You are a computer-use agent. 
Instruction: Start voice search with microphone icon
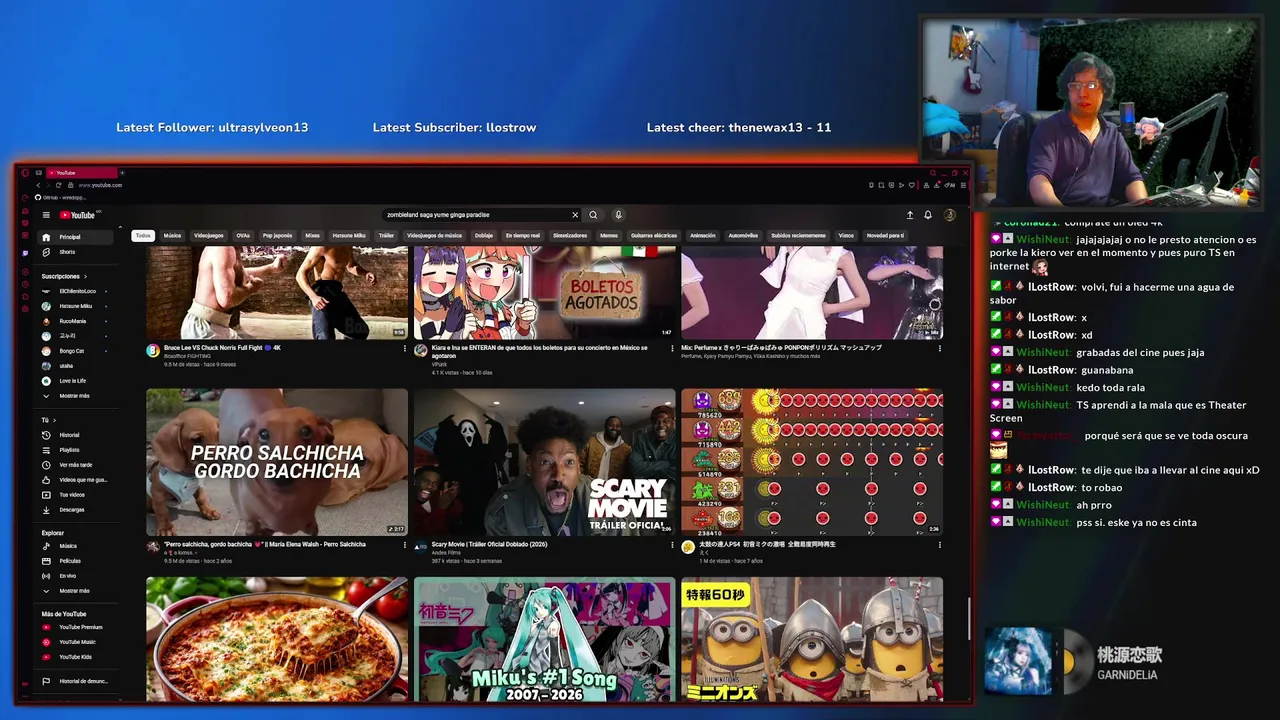pos(618,215)
